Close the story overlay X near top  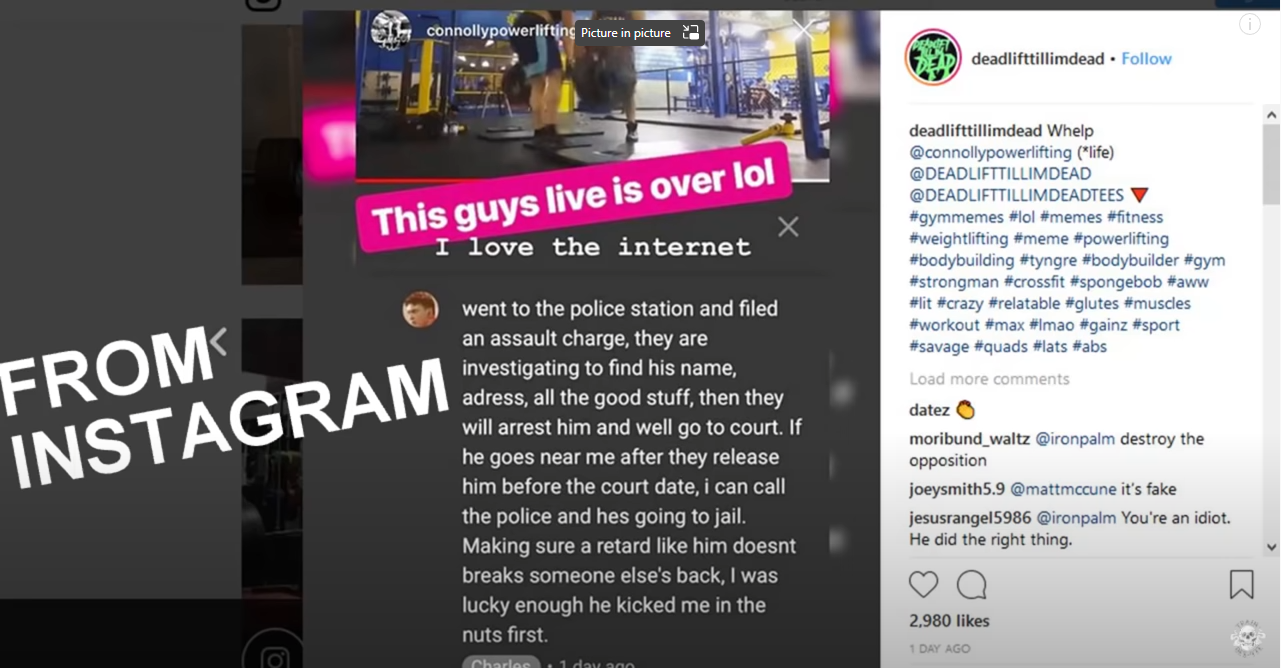click(804, 30)
